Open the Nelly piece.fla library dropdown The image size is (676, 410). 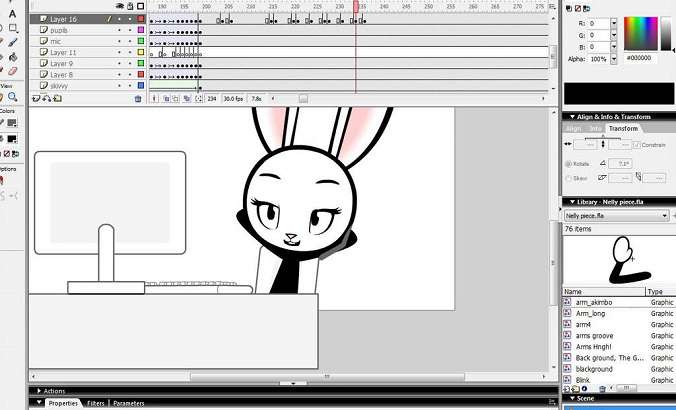pos(665,216)
